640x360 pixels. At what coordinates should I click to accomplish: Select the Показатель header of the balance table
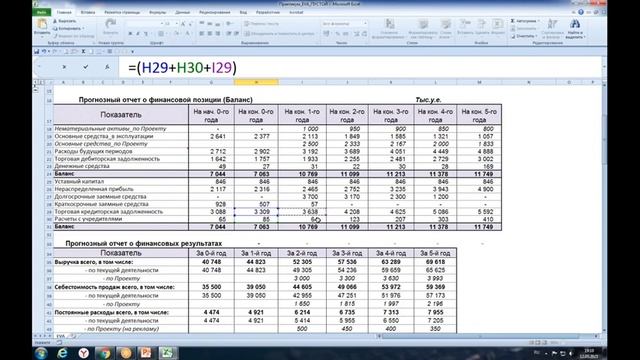point(121,115)
